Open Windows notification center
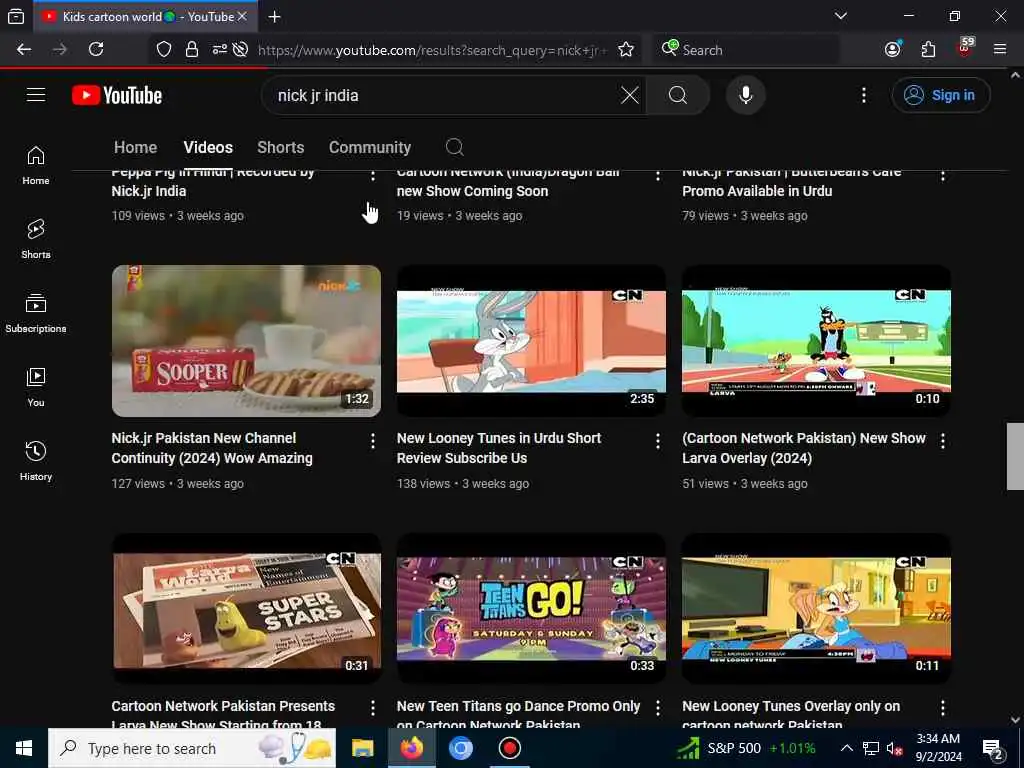Screen dimensions: 1024x768 coord(993,749)
